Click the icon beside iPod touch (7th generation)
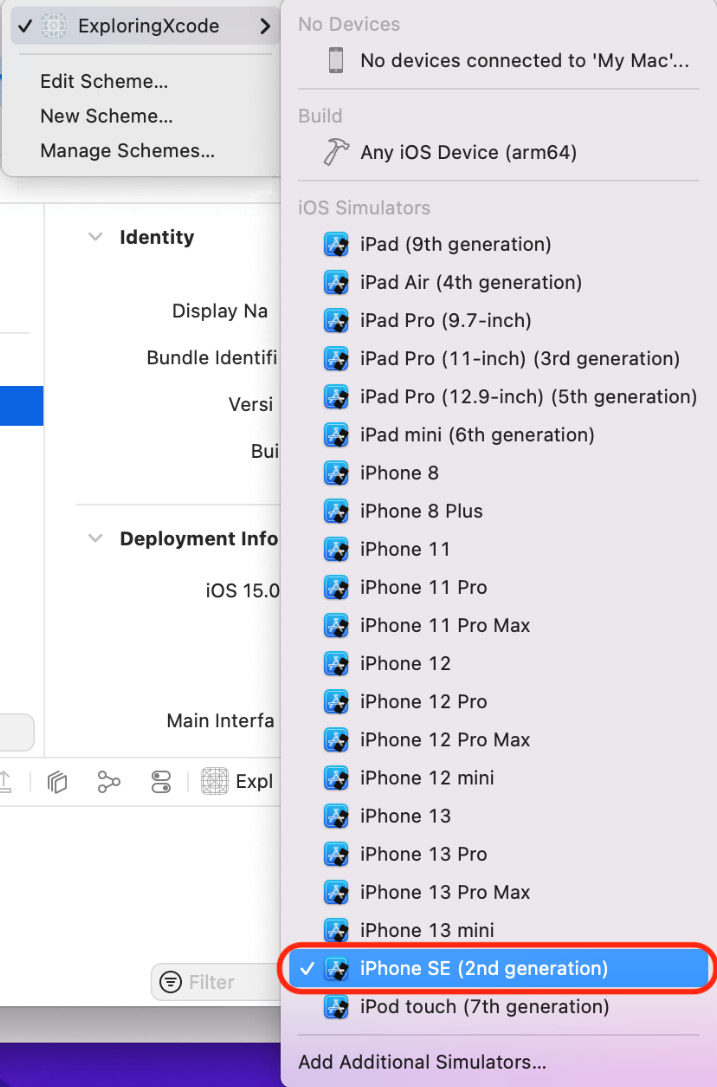The width and height of the screenshot is (717, 1087). tap(336, 1007)
